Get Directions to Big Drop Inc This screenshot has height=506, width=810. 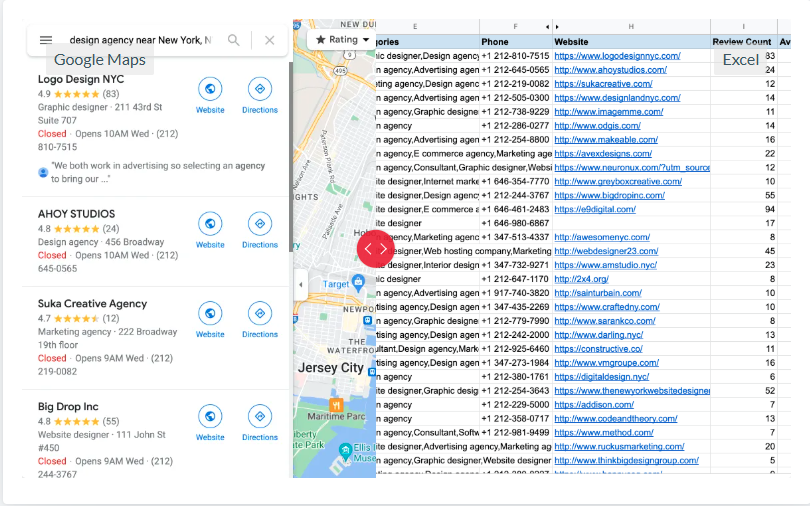pyautogui.click(x=260, y=417)
